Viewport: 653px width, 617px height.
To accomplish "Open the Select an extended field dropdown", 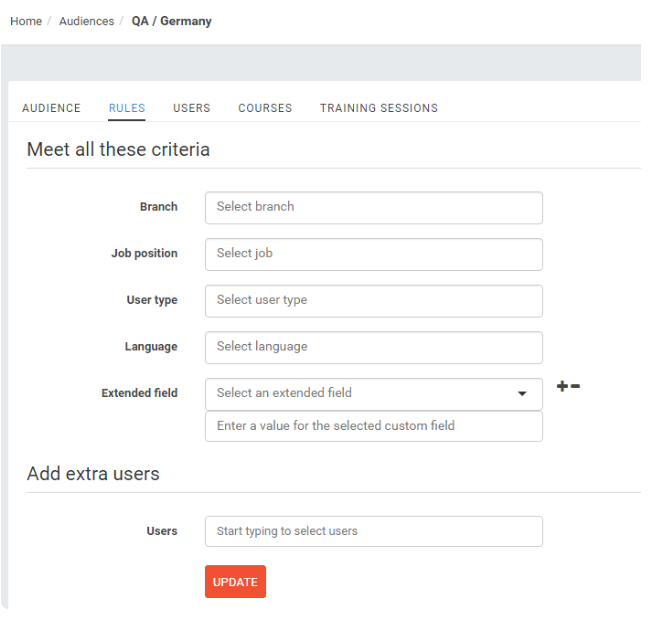I will tap(374, 394).
